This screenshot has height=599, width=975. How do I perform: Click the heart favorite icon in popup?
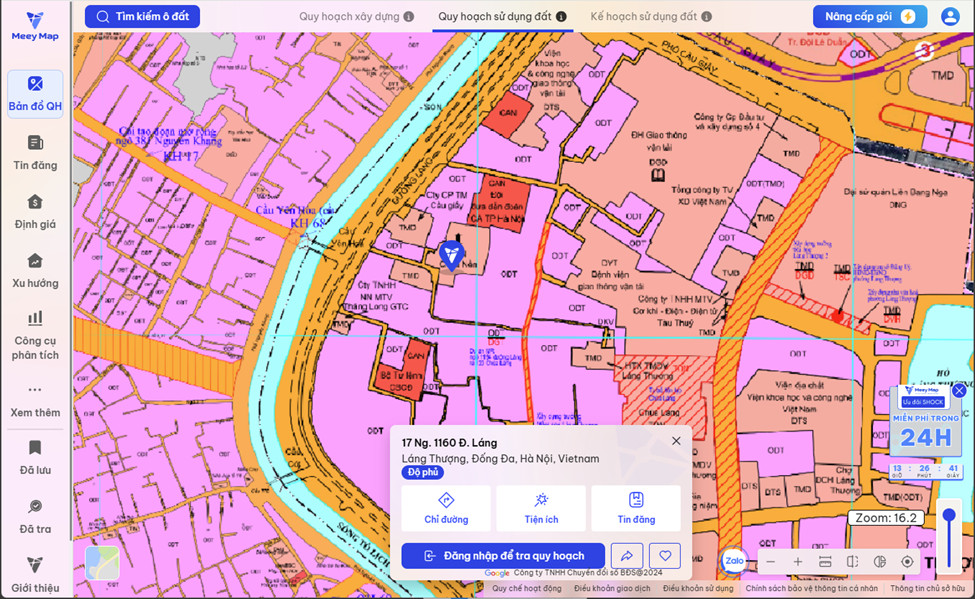(664, 556)
